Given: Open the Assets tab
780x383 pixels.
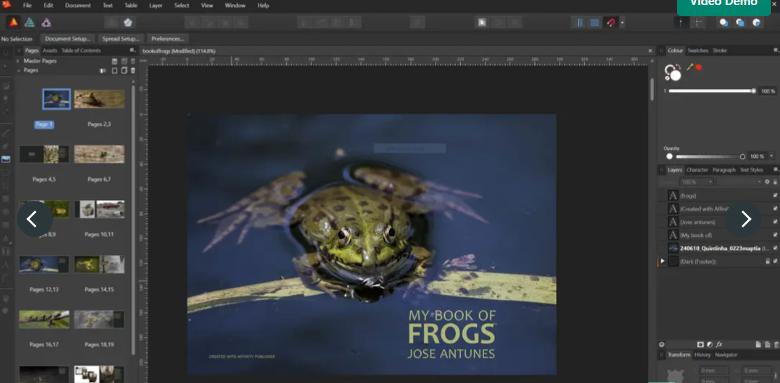Looking at the screenshot, I should (50, 51).
